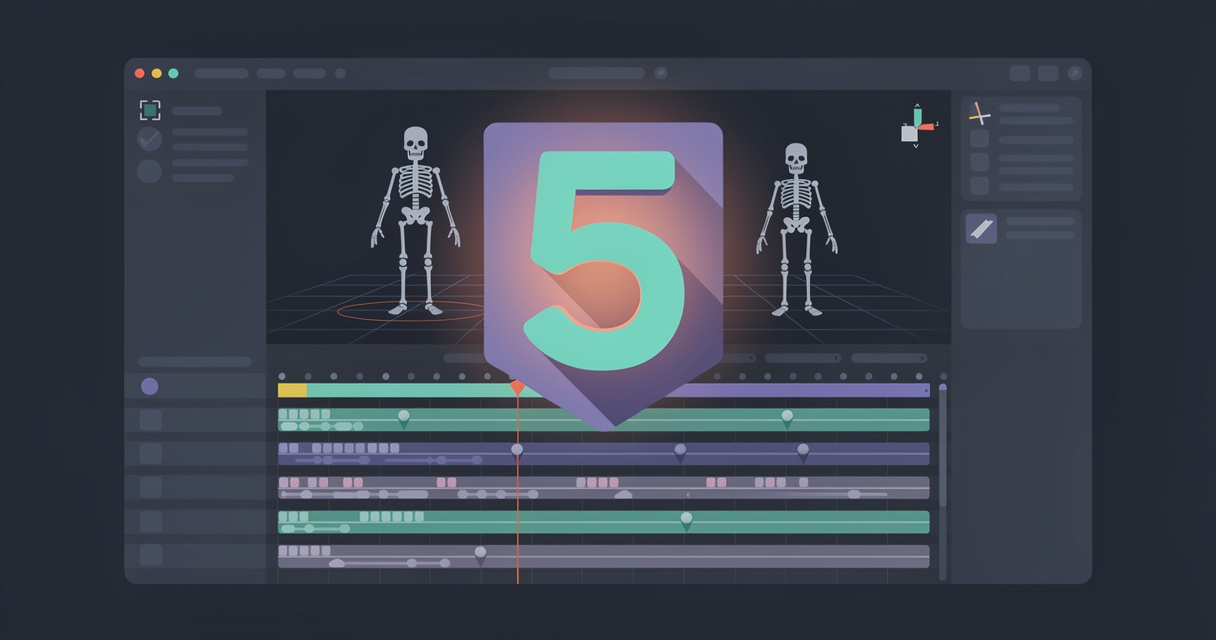Click the large 5 badge in the center
Image resolution: width=1216 pixels, height=640 pixels.
tap(603, 275)
